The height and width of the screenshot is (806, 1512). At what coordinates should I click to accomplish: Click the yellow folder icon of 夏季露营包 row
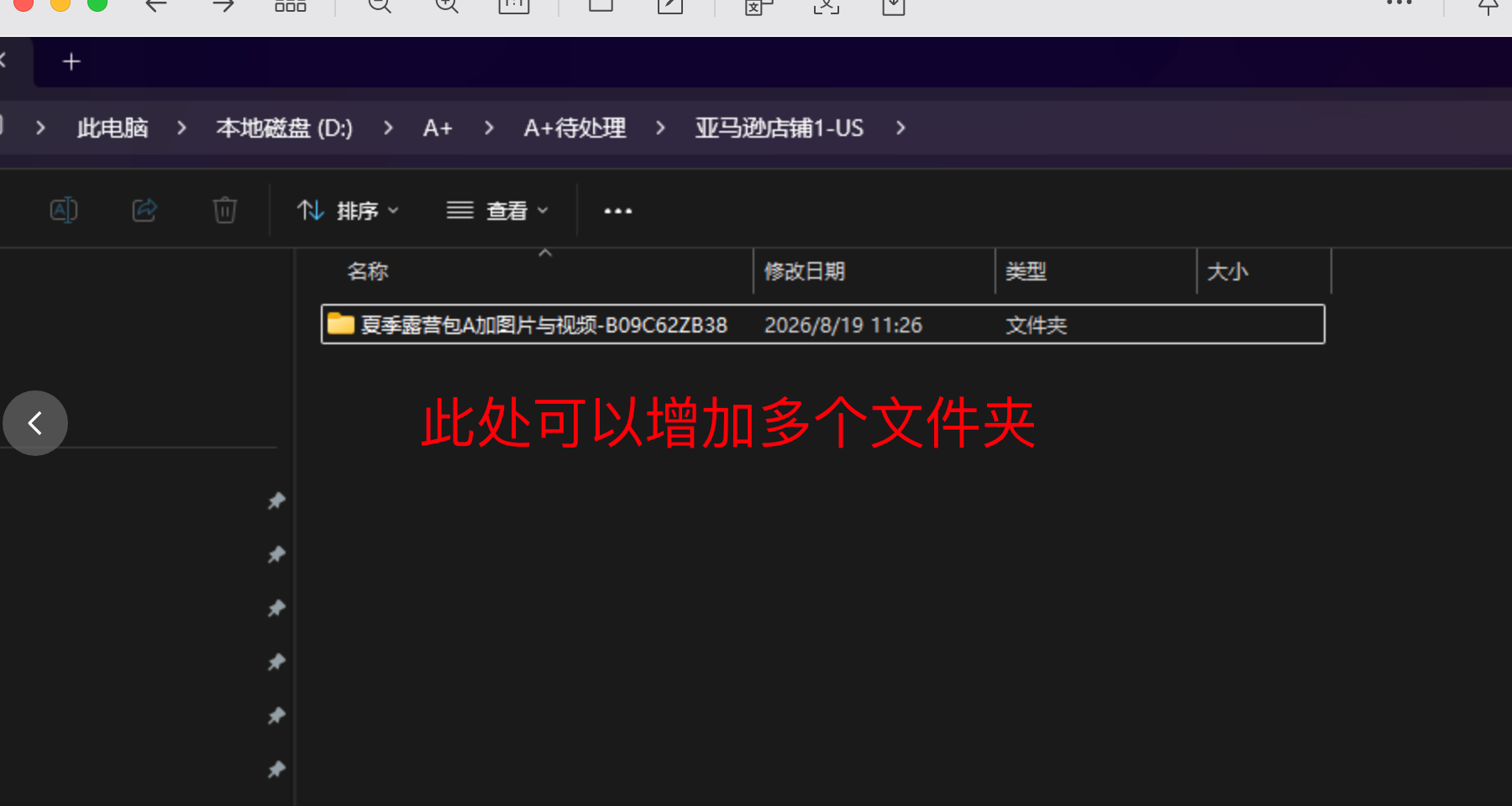[340, 324]
